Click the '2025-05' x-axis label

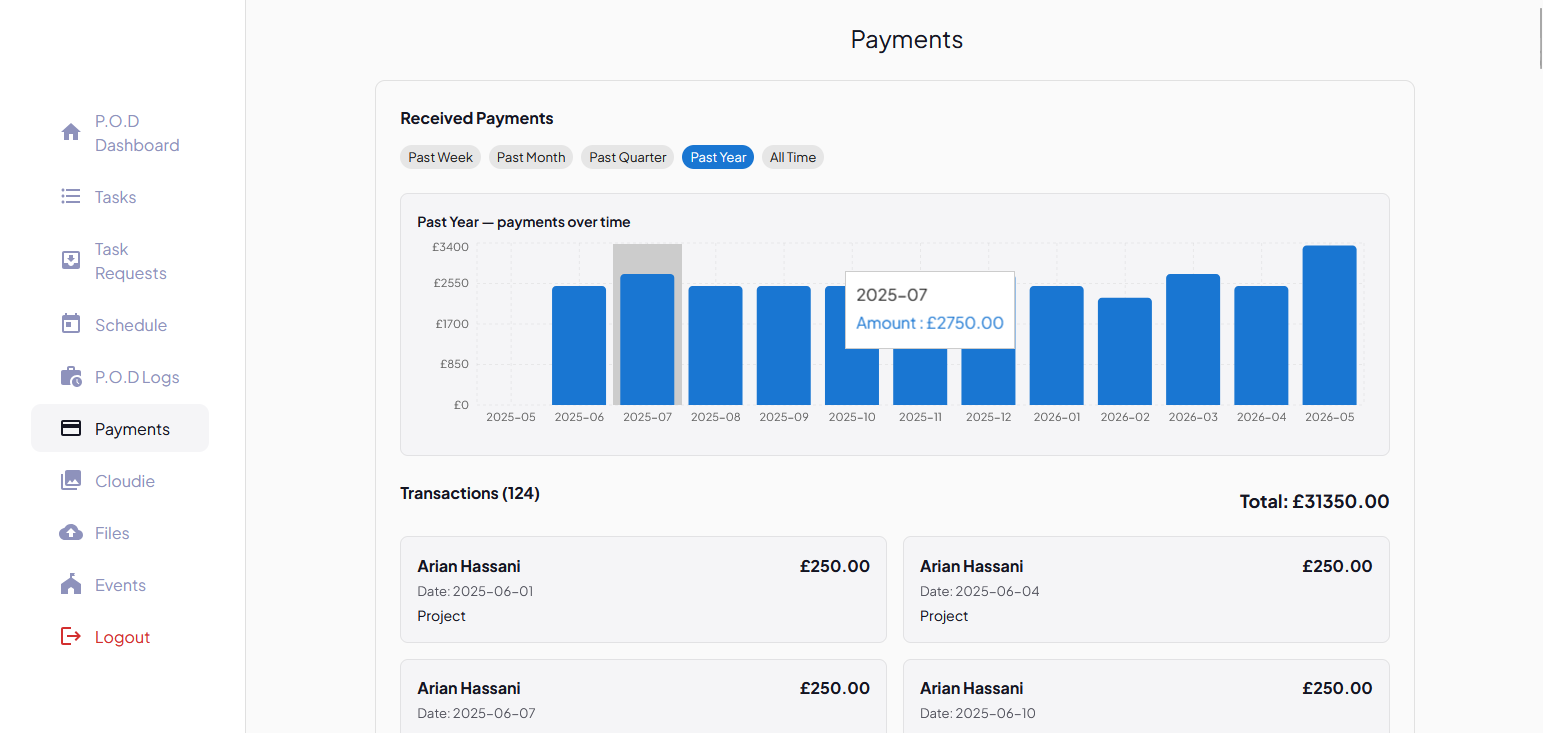tap(511, 417)
